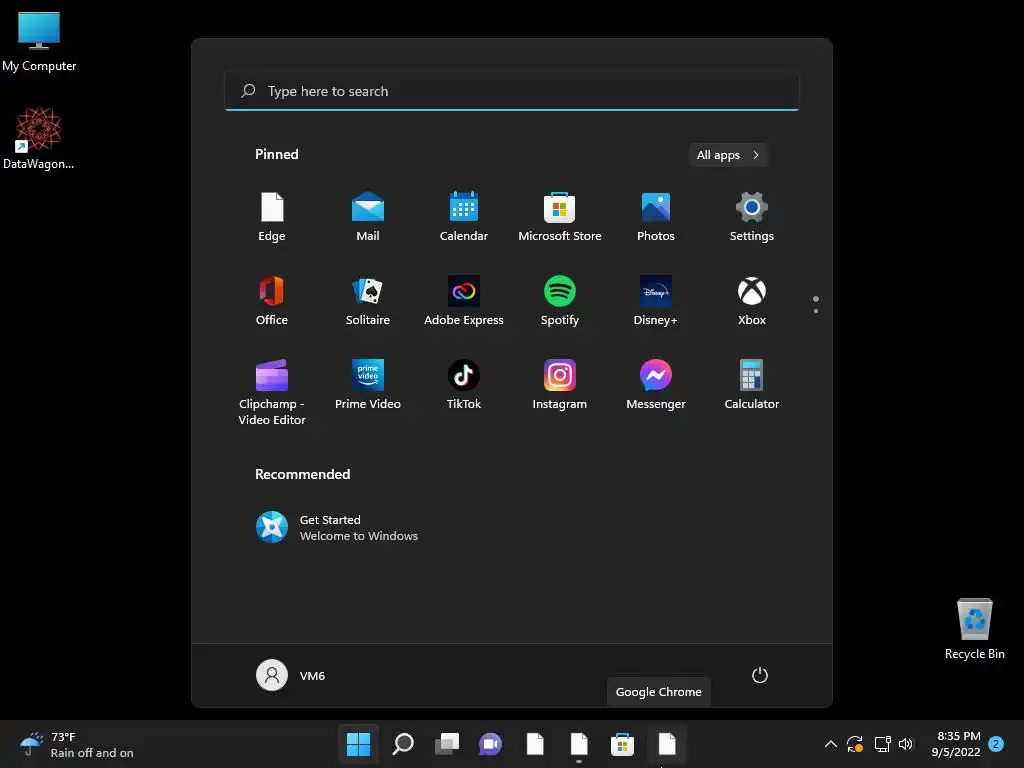Click the Windows Start button on taskbar
Viewport: 1024px width, 768px height.
[x=359, y=744]
